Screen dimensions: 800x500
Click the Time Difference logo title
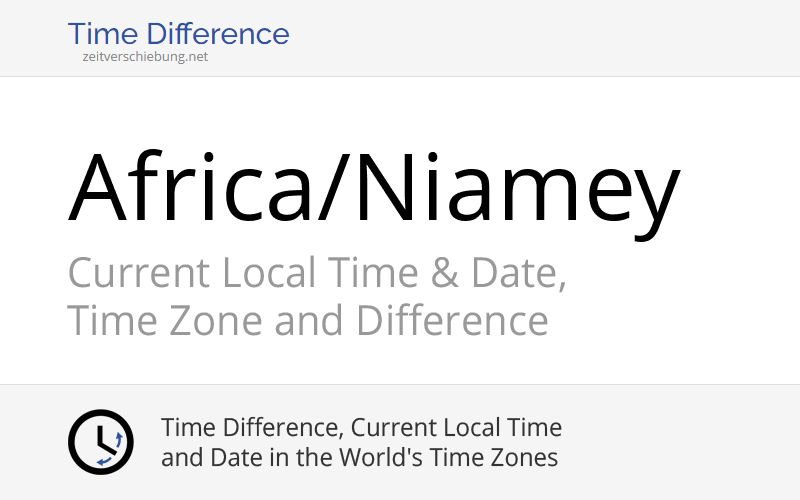pos(178,34)
